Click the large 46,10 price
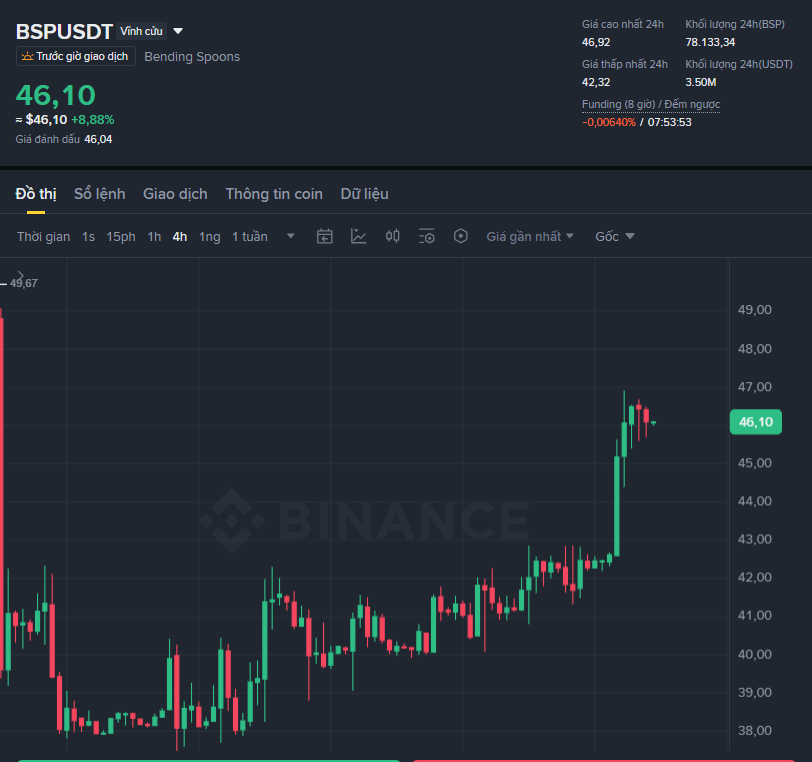This screenshot has width=812, height=762. [56, 95]
